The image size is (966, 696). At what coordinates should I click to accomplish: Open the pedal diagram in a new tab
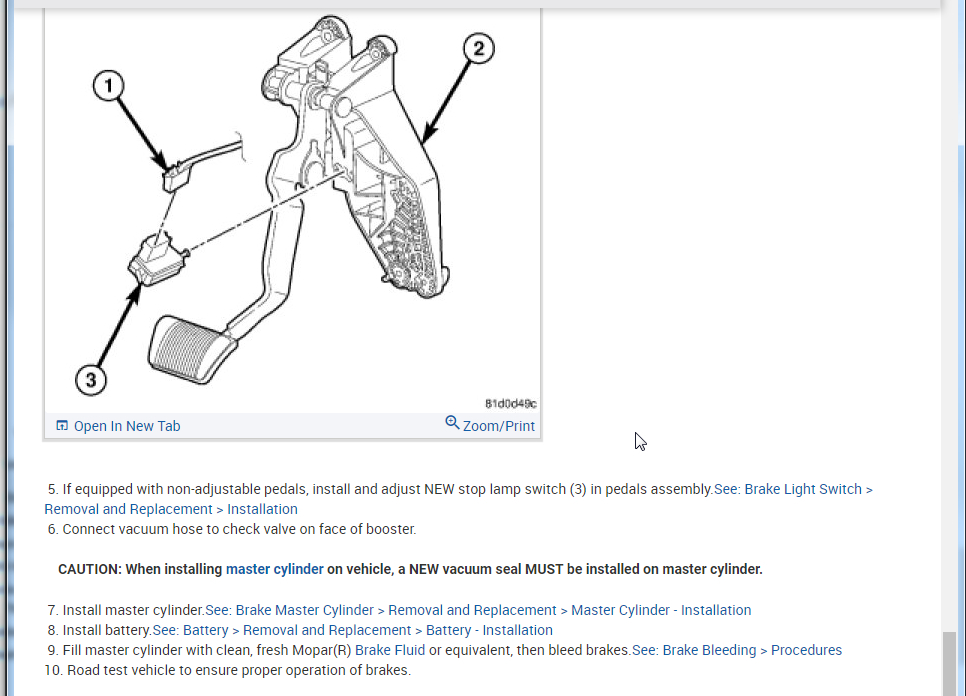click(x=126, y=426)
